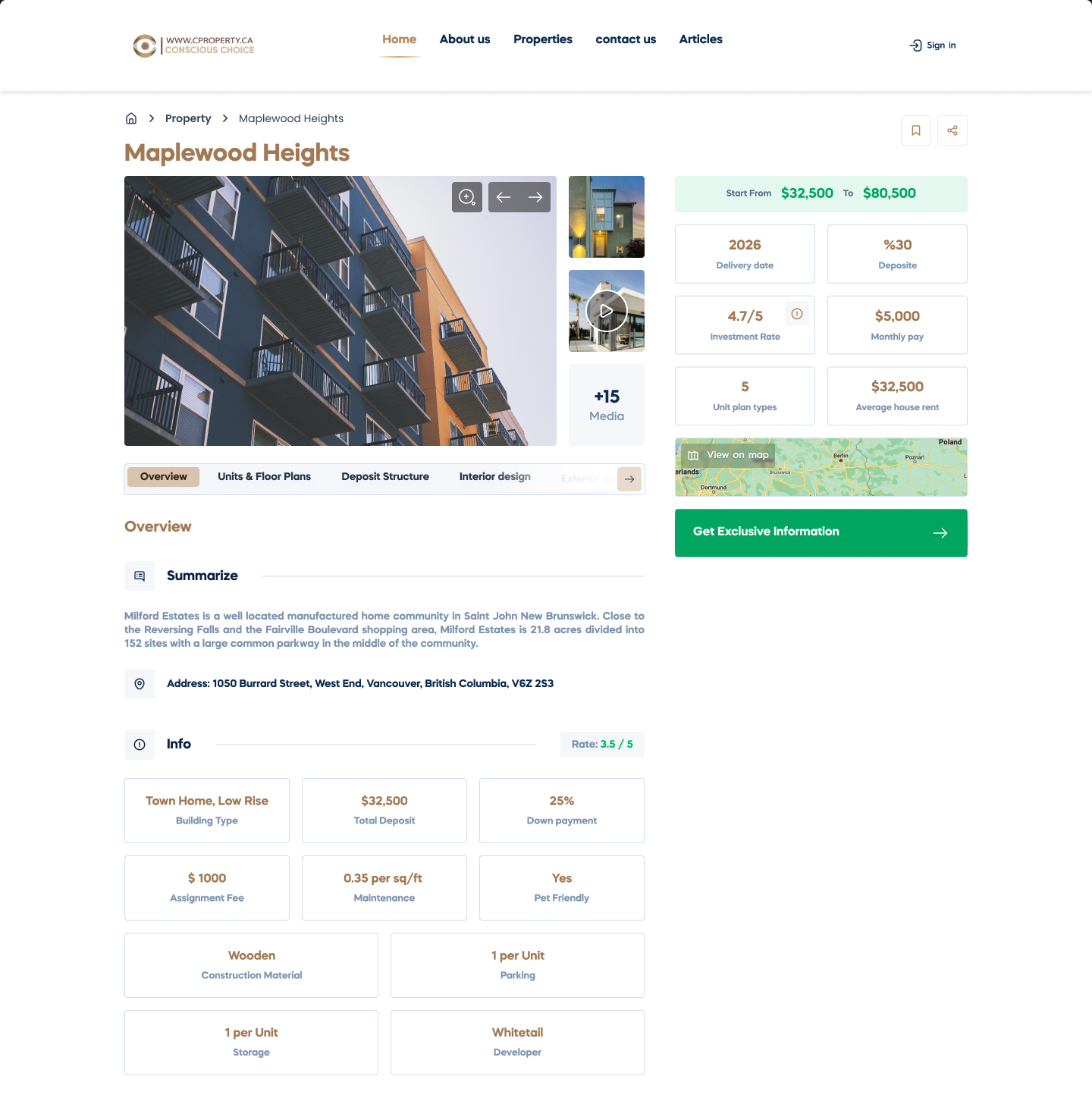Viewport: 1092px width, 1098px height.
Task: Click the Conscious Choice logo
Action: pos(193,45)
